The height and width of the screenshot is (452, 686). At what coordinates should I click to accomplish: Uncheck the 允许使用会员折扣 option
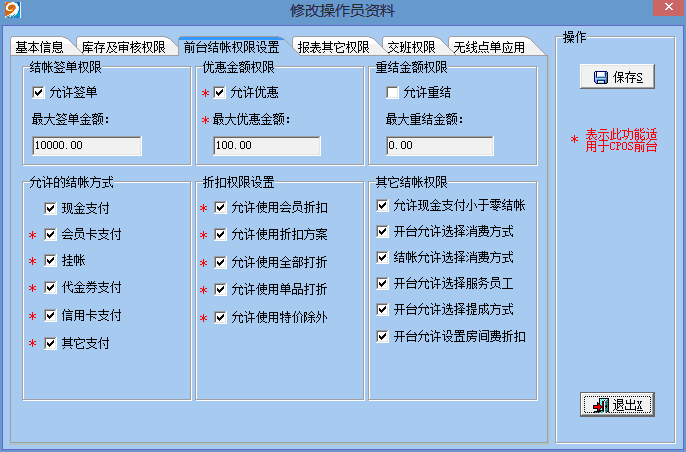click(220, 208)
